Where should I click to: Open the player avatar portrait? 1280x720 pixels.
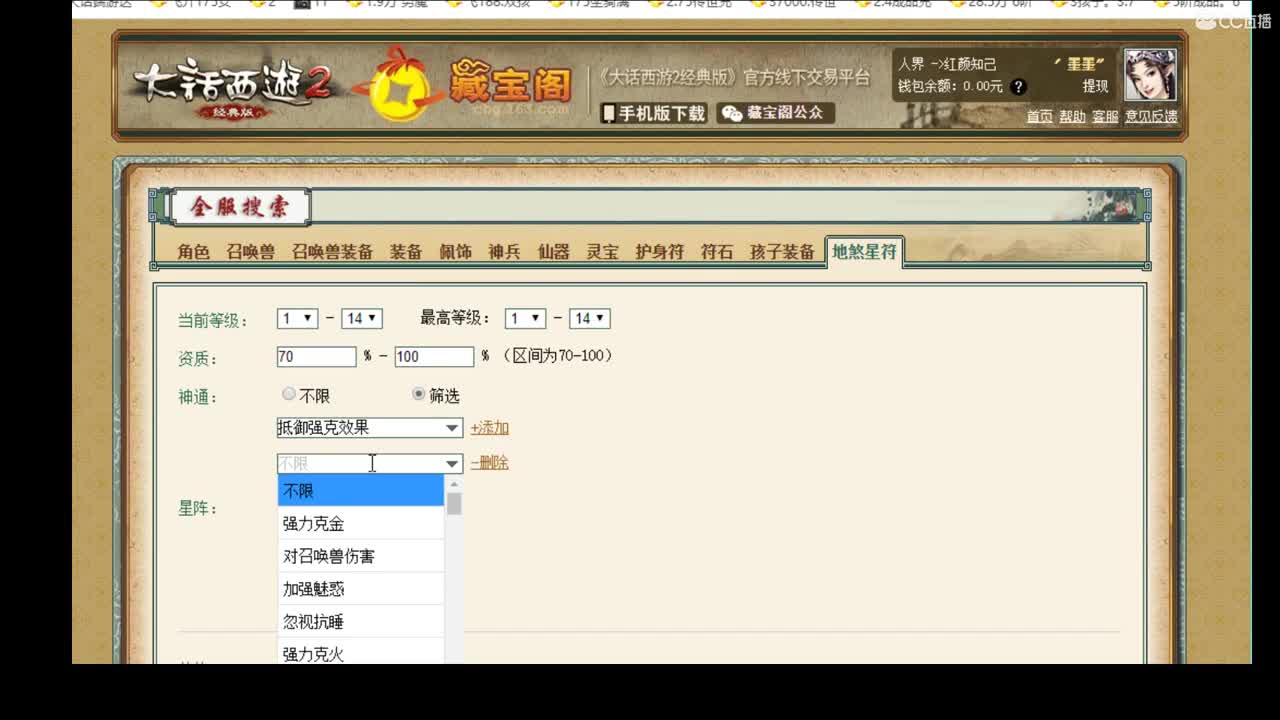point(1150,75)
